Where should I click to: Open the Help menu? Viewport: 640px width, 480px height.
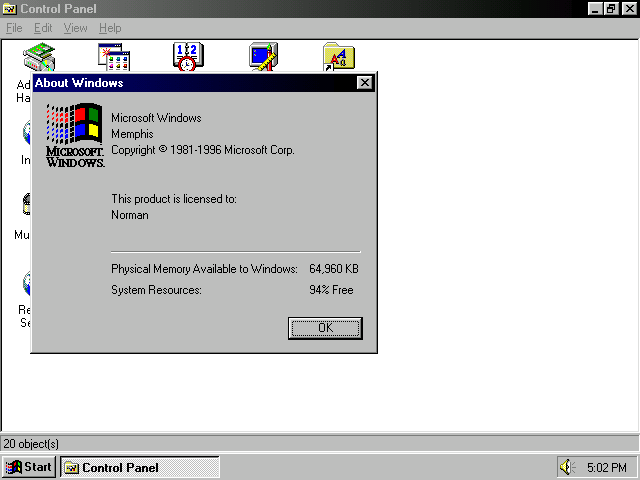(110, 28)
